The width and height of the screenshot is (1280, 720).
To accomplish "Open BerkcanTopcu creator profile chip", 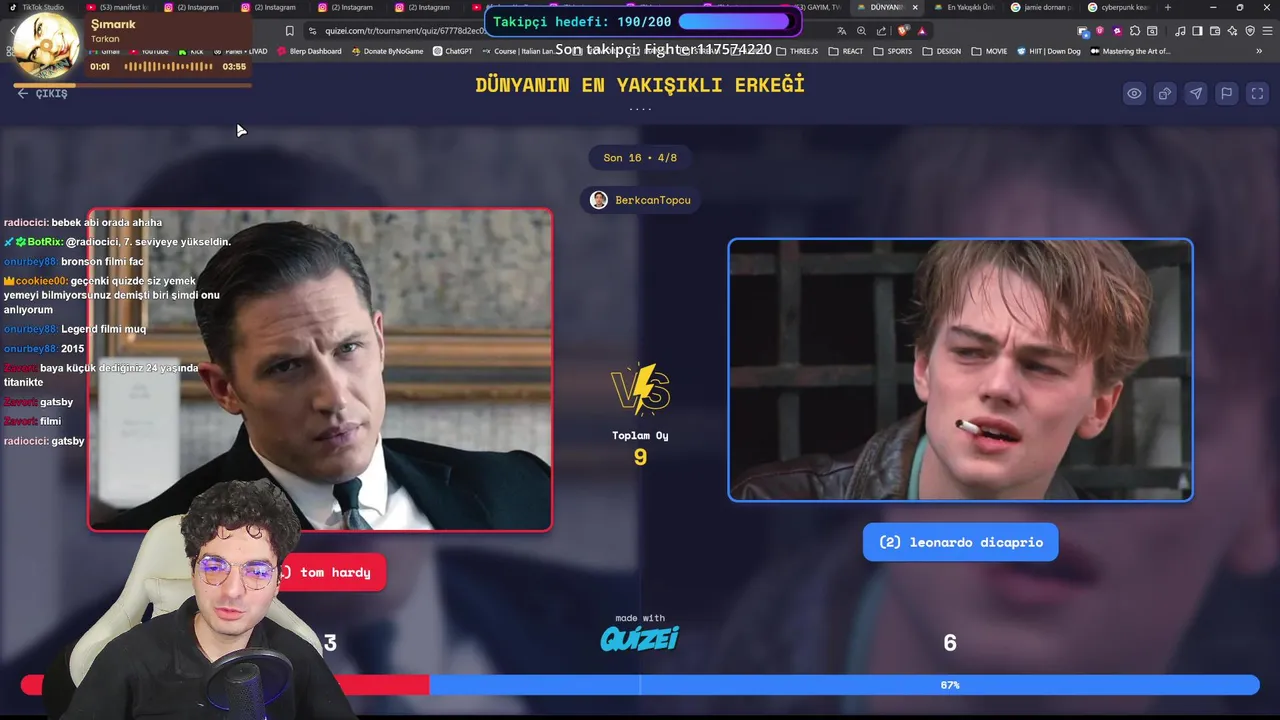I will point(640,200).
